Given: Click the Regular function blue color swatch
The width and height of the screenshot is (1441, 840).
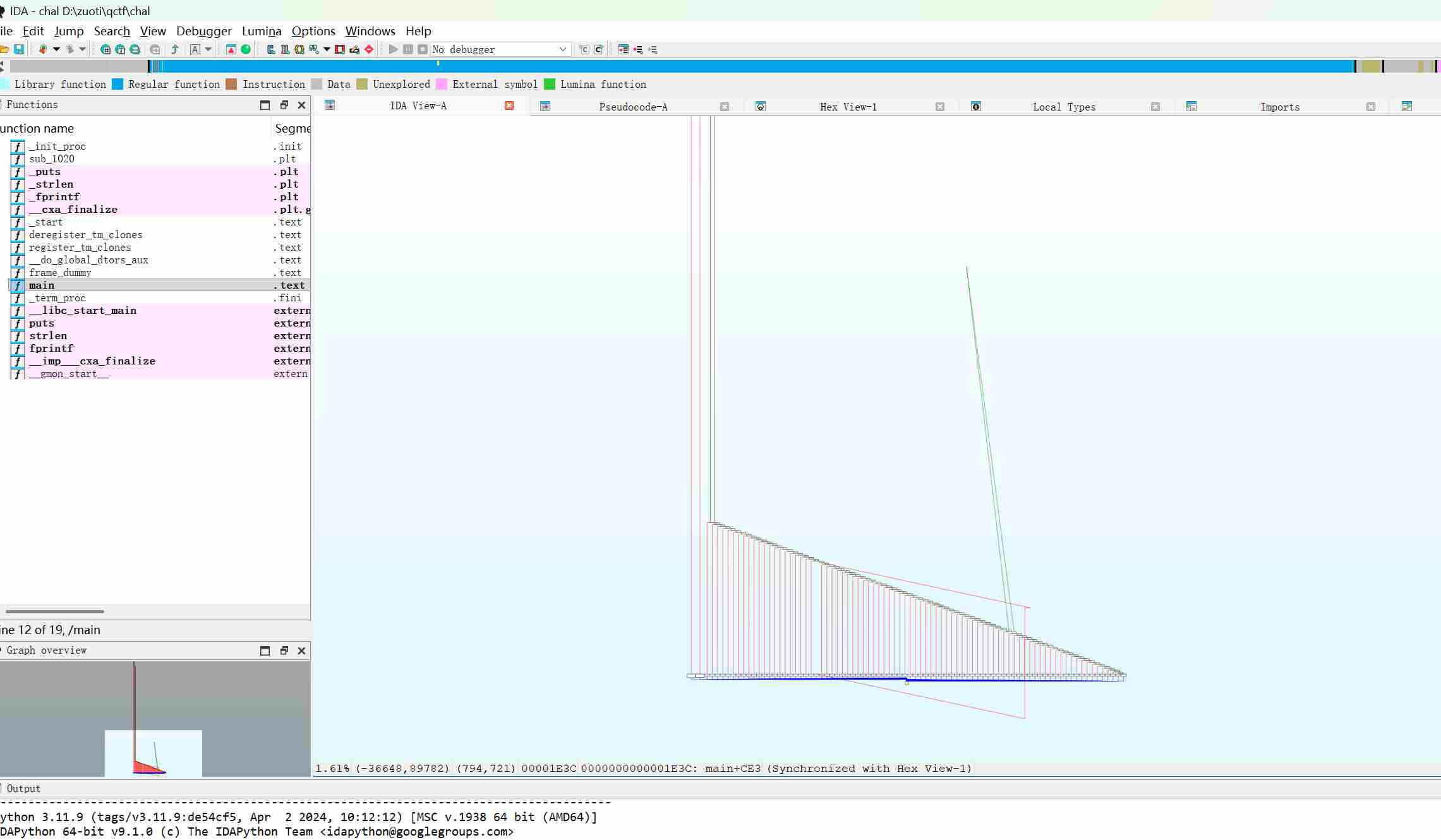Looking at the screenshot, I should [118, 84].
